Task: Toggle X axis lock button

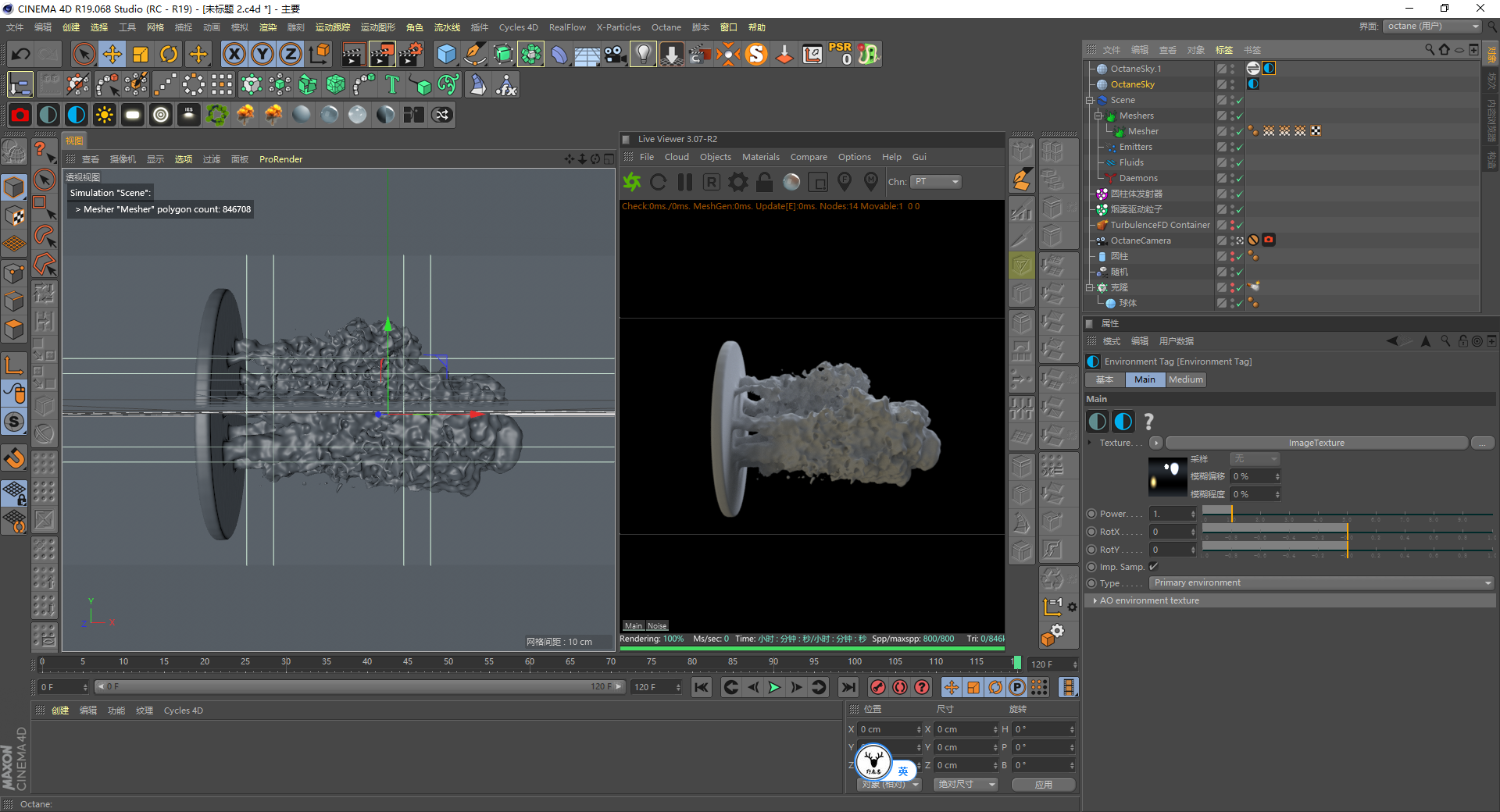Action: [234, 54]
